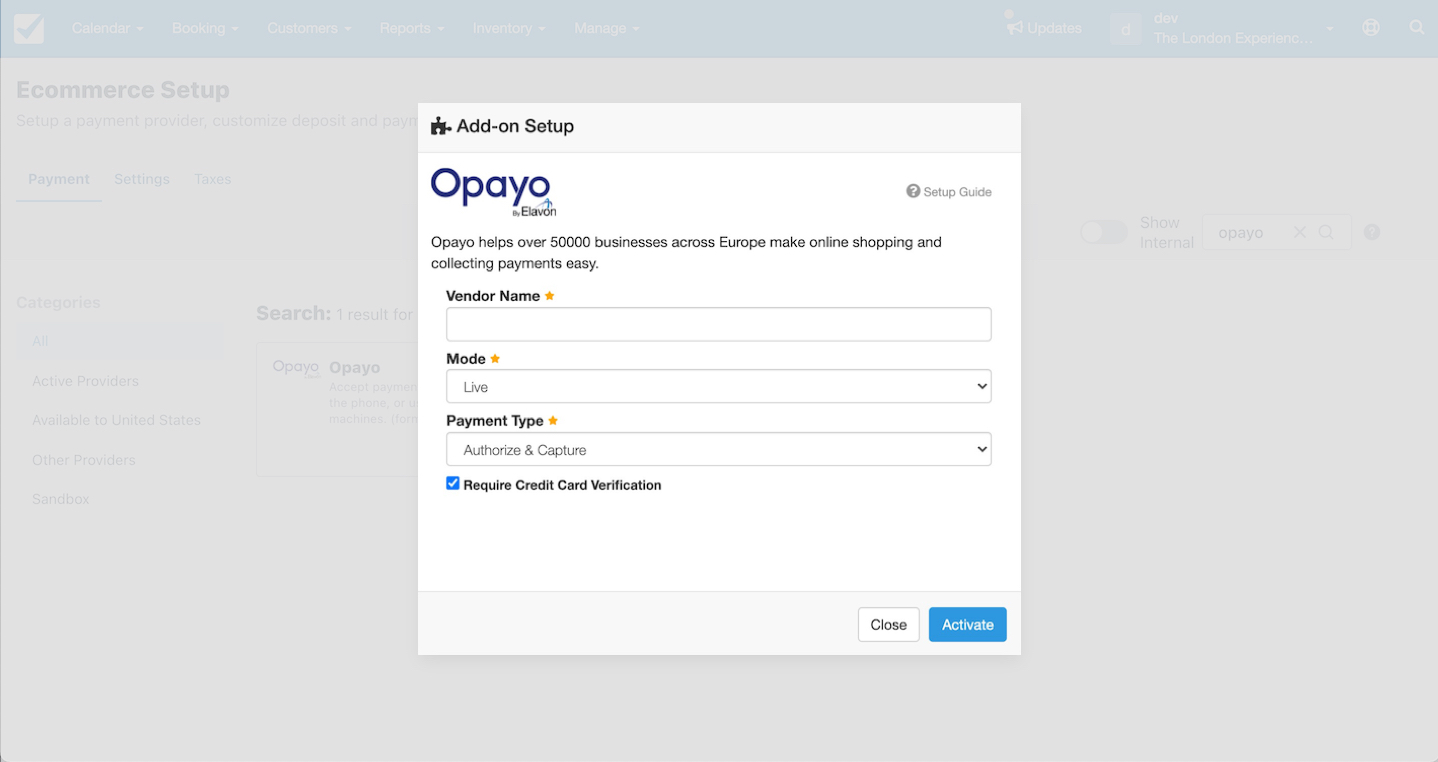Open the Inventory menu

tap(509, 28)
